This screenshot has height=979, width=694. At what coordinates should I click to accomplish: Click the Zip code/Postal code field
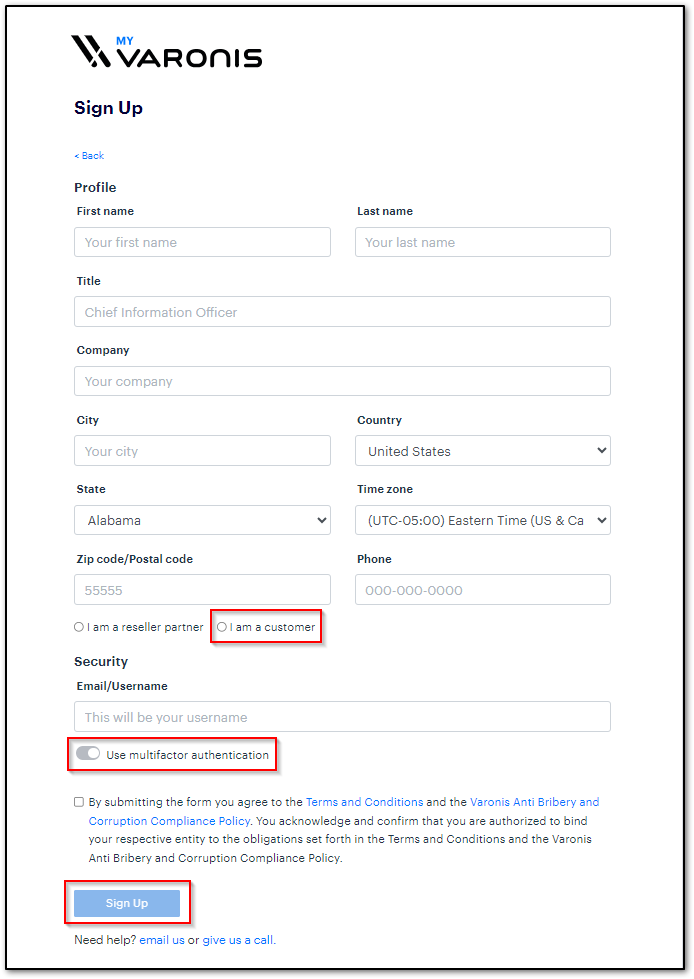[202, 590]
